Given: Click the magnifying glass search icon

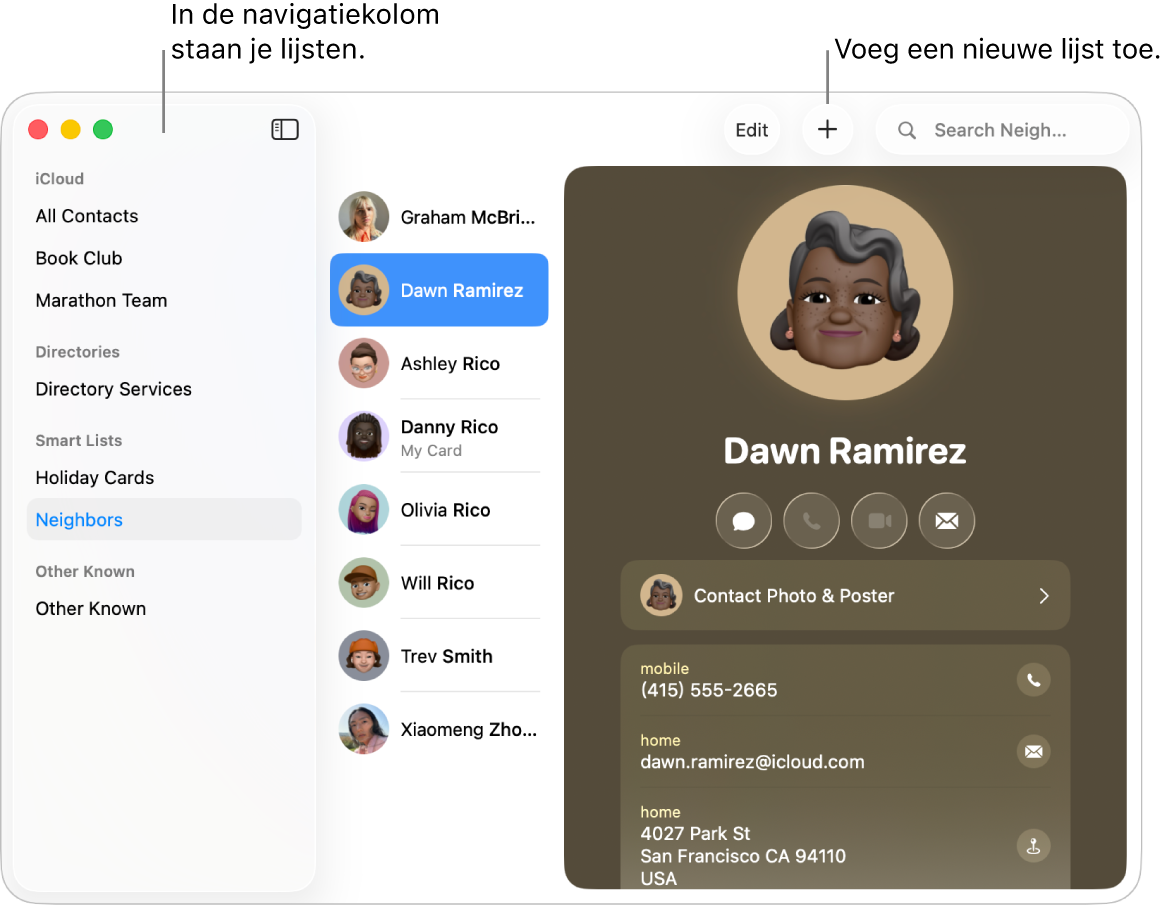Looking at the screenshot, I should 907,131.
